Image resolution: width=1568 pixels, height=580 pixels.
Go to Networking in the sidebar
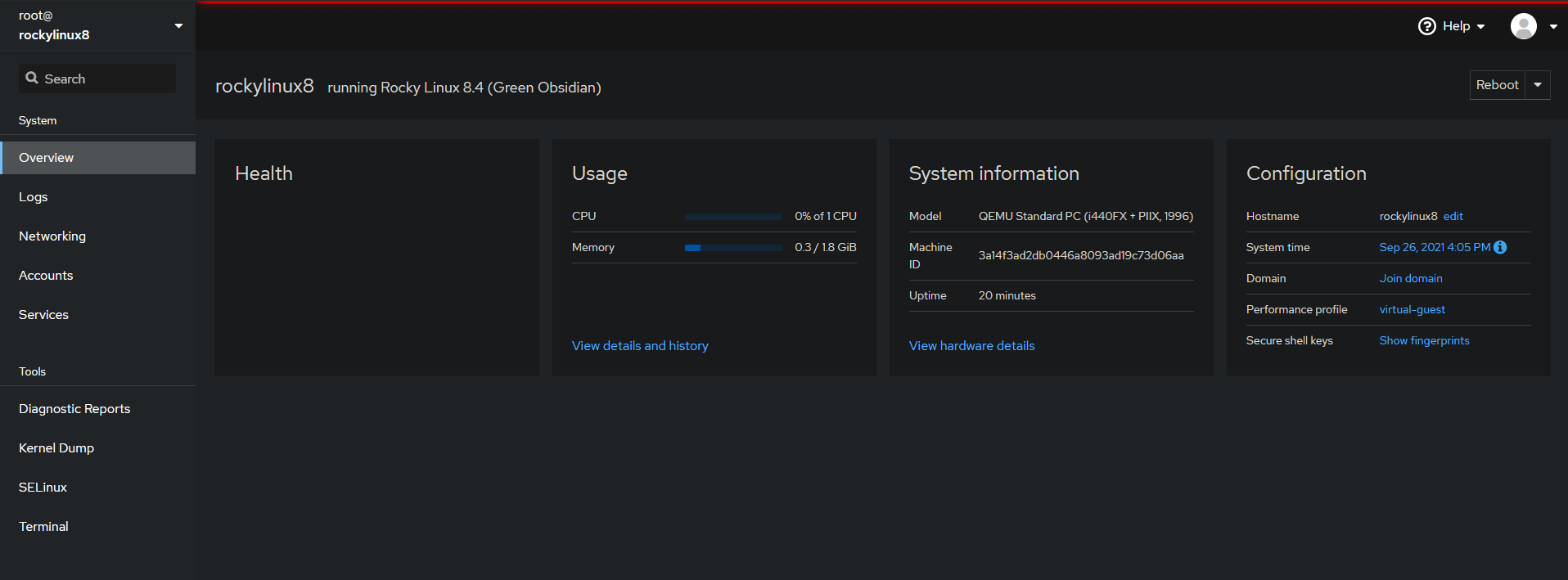[52, 236]
